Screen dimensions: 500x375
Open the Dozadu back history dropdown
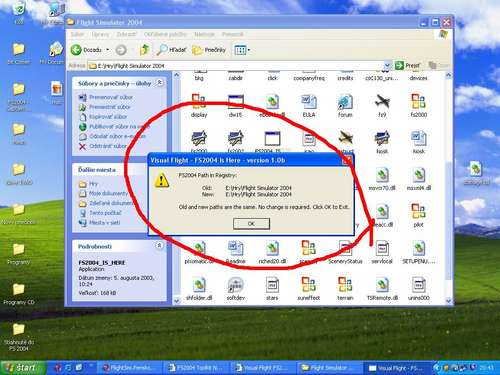108,50
